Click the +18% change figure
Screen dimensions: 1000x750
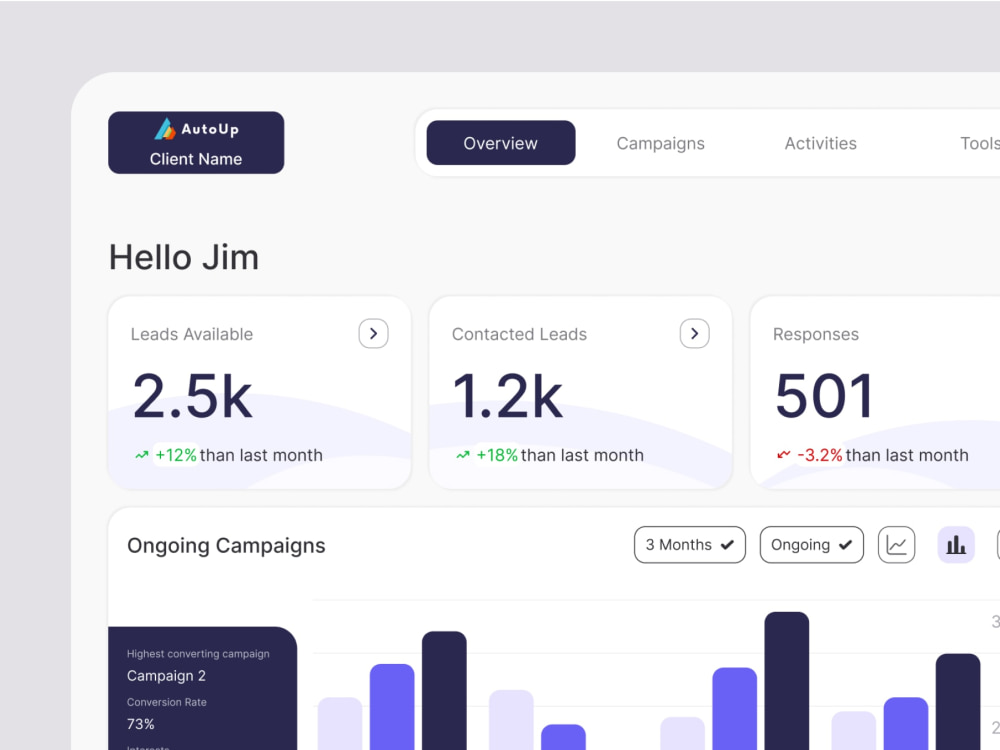tap(497, 455)
